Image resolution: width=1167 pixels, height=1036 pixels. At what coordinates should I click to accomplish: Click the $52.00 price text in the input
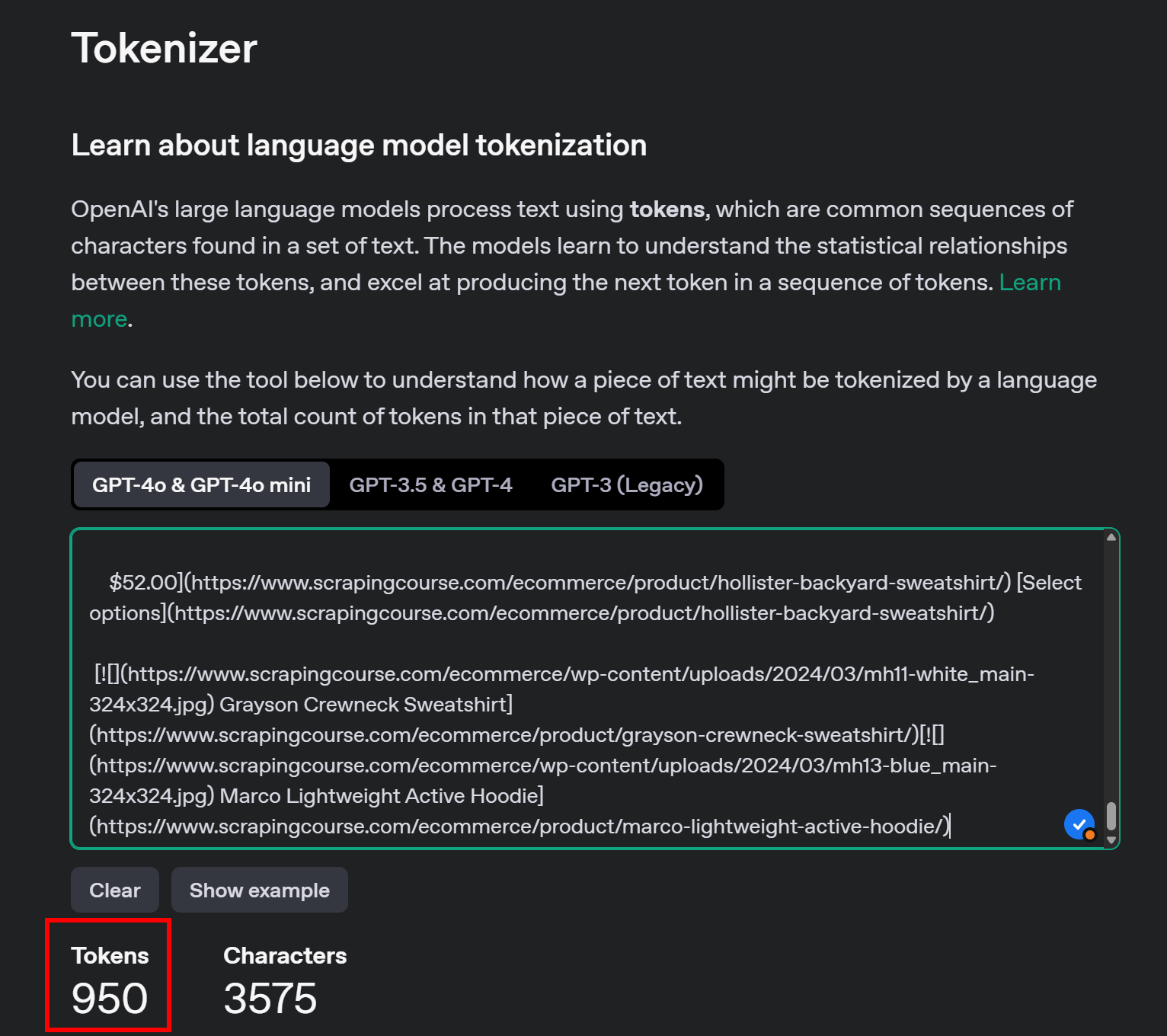point(143,583)
